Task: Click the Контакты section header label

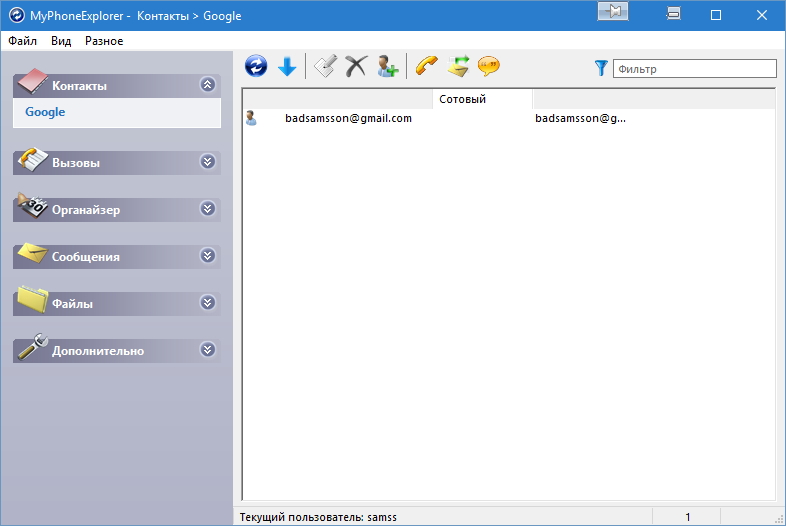Action: (79, 86)
